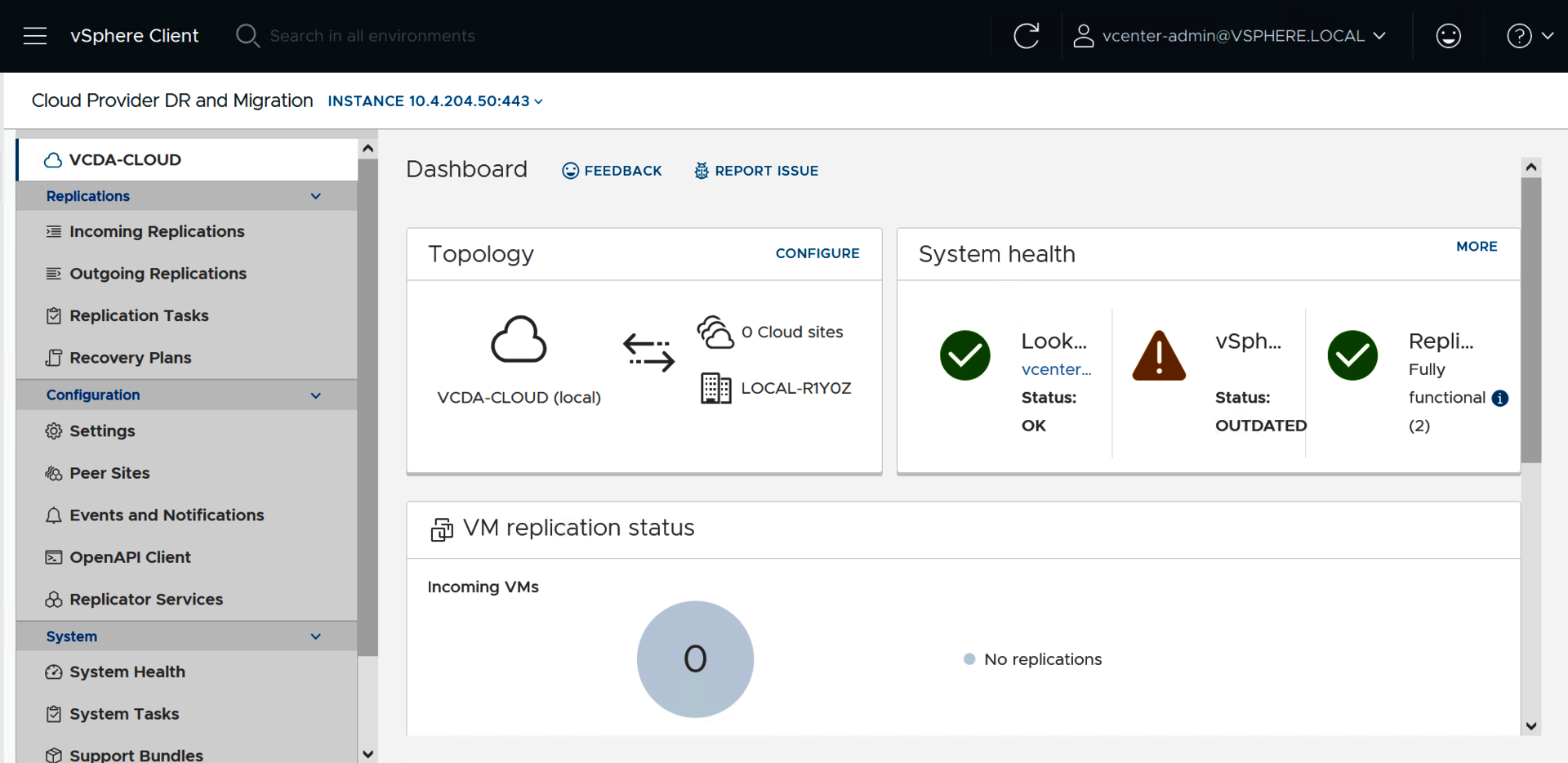Go to Peer Sites page
Image resolution: width=1568 pixels, height=763 pixels.
(109, 473)
